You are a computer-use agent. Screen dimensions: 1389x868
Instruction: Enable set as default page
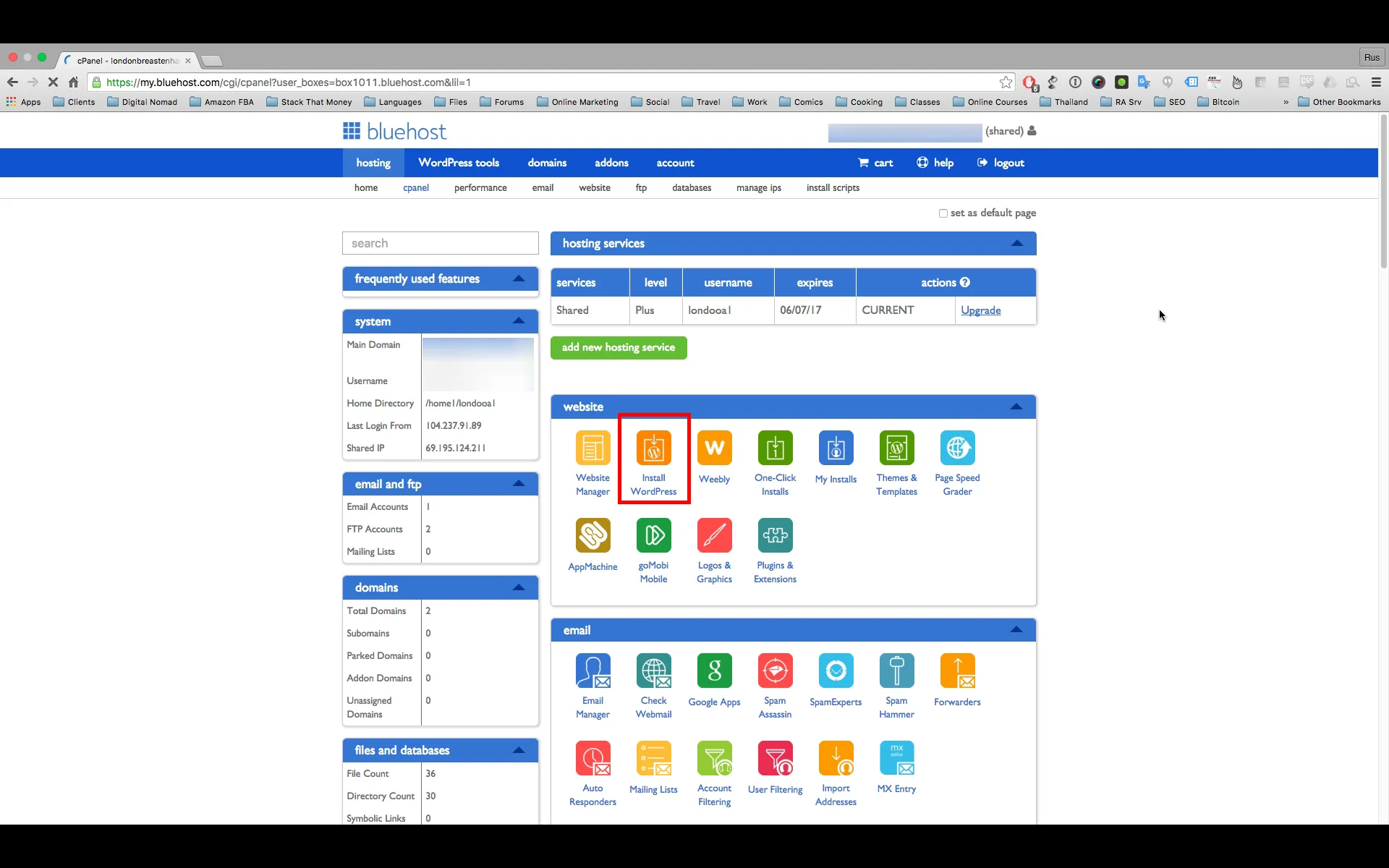pyautogui.click(x=943, y=213)
